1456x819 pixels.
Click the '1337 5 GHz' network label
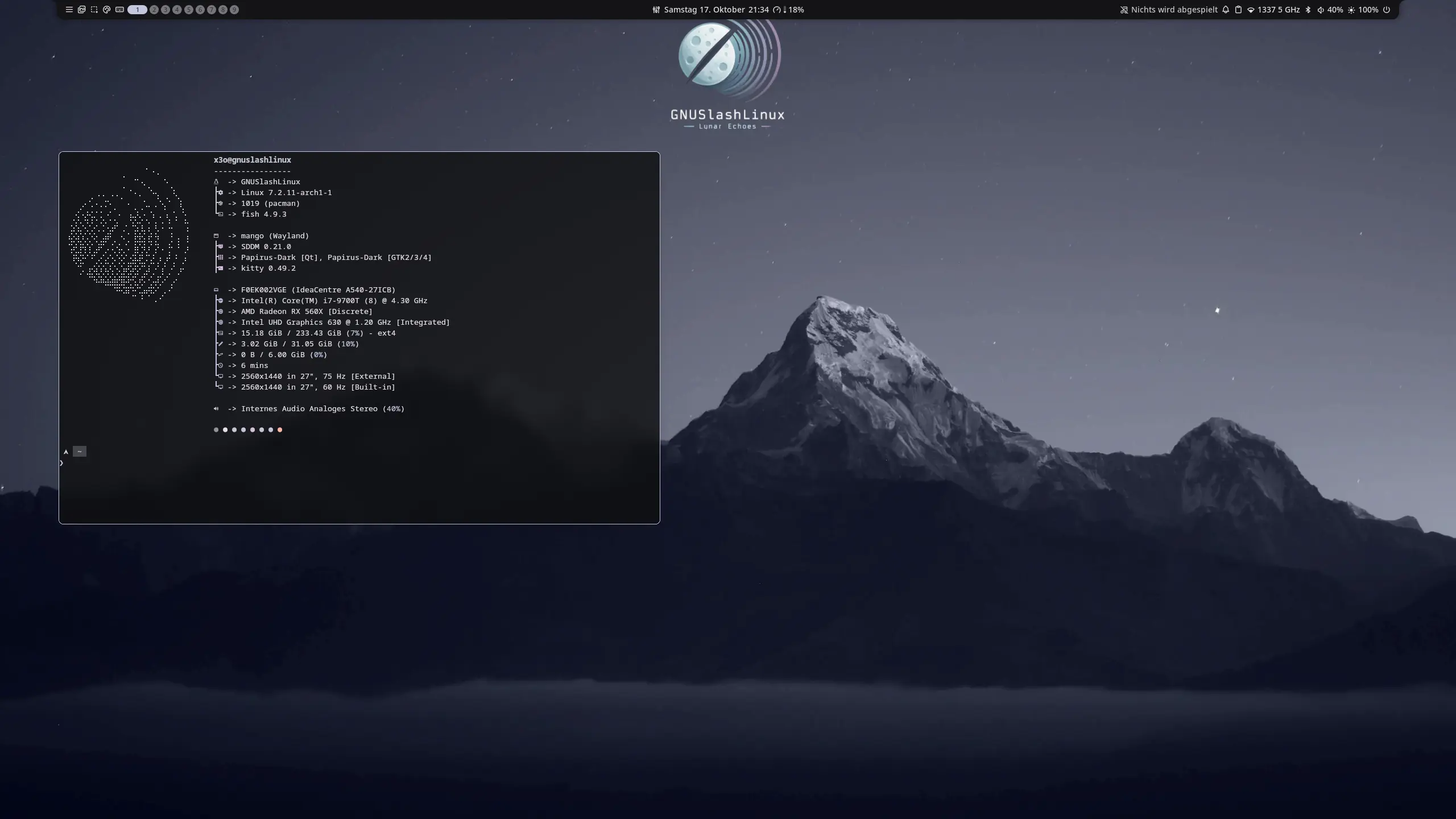(x=1279, y=10)
